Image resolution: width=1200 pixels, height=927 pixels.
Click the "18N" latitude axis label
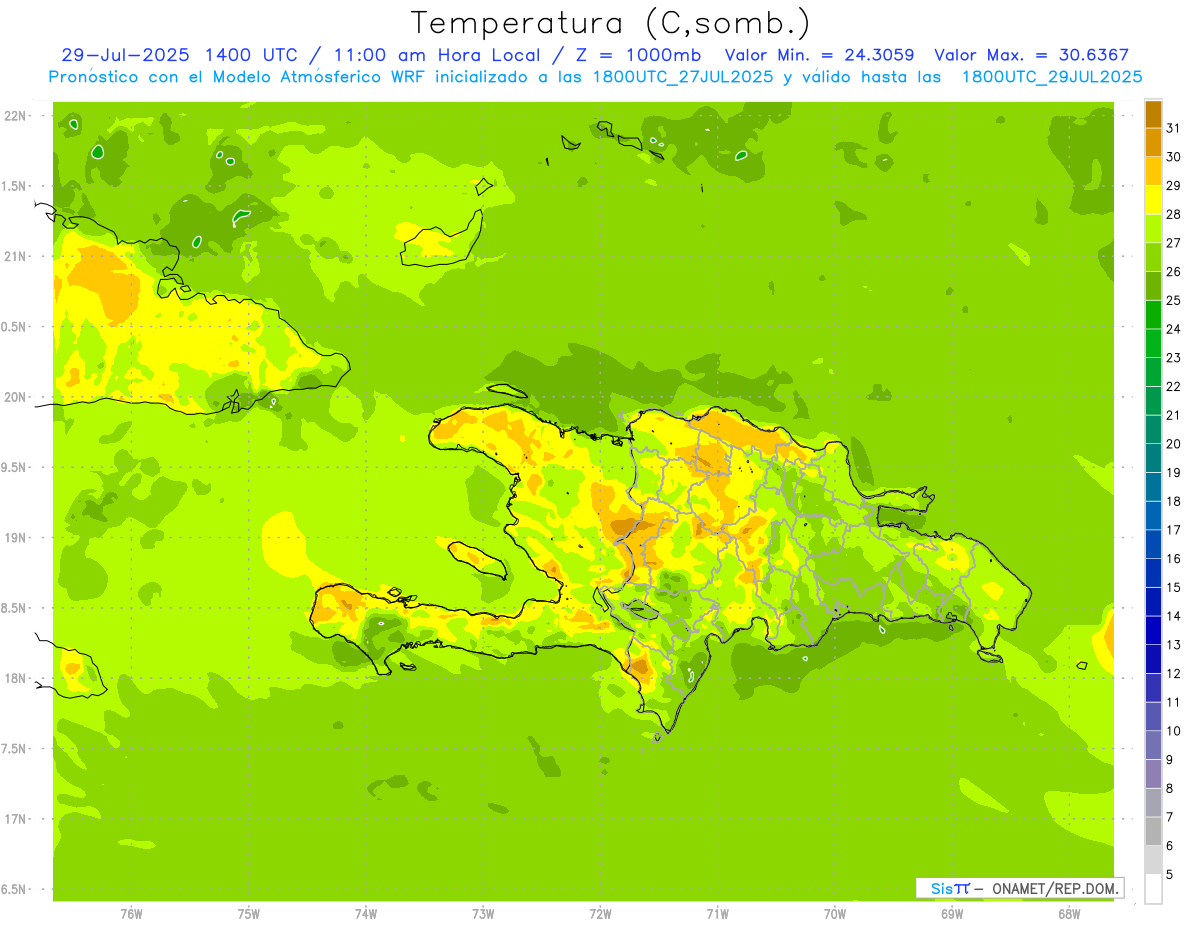tap(17, 678)
